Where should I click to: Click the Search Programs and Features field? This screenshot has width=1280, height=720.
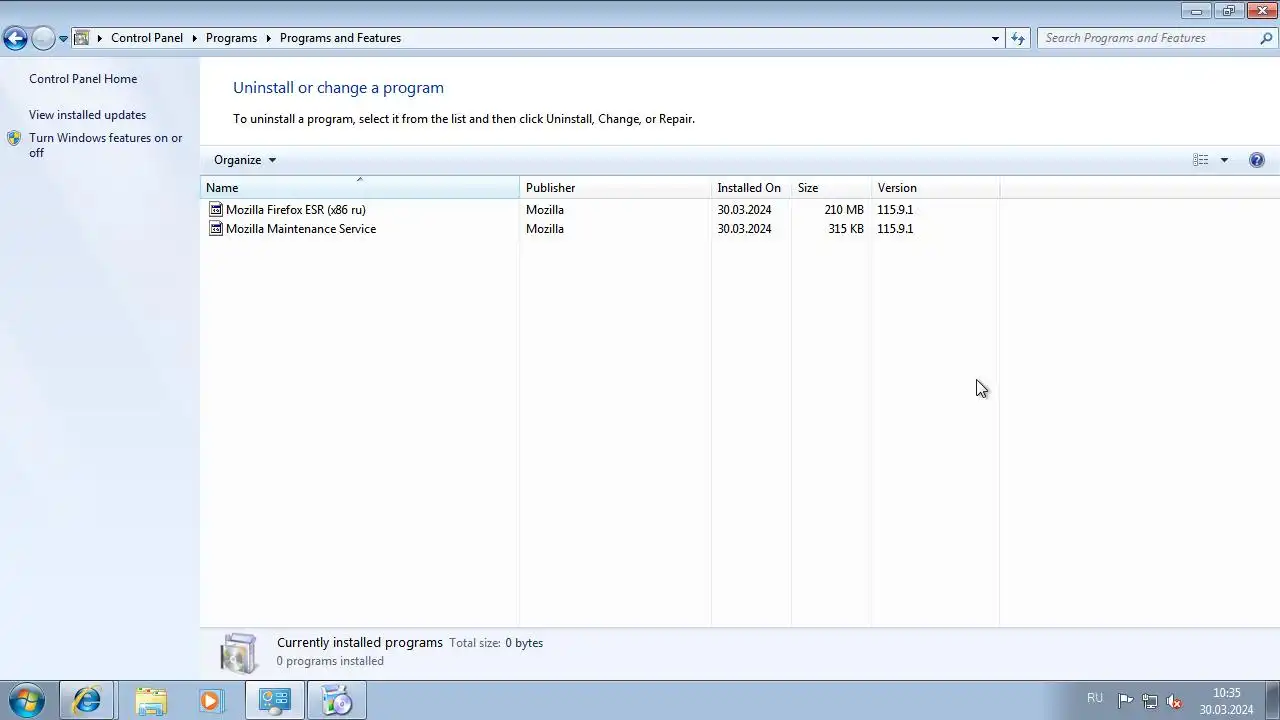click(x=1148, y=38)
